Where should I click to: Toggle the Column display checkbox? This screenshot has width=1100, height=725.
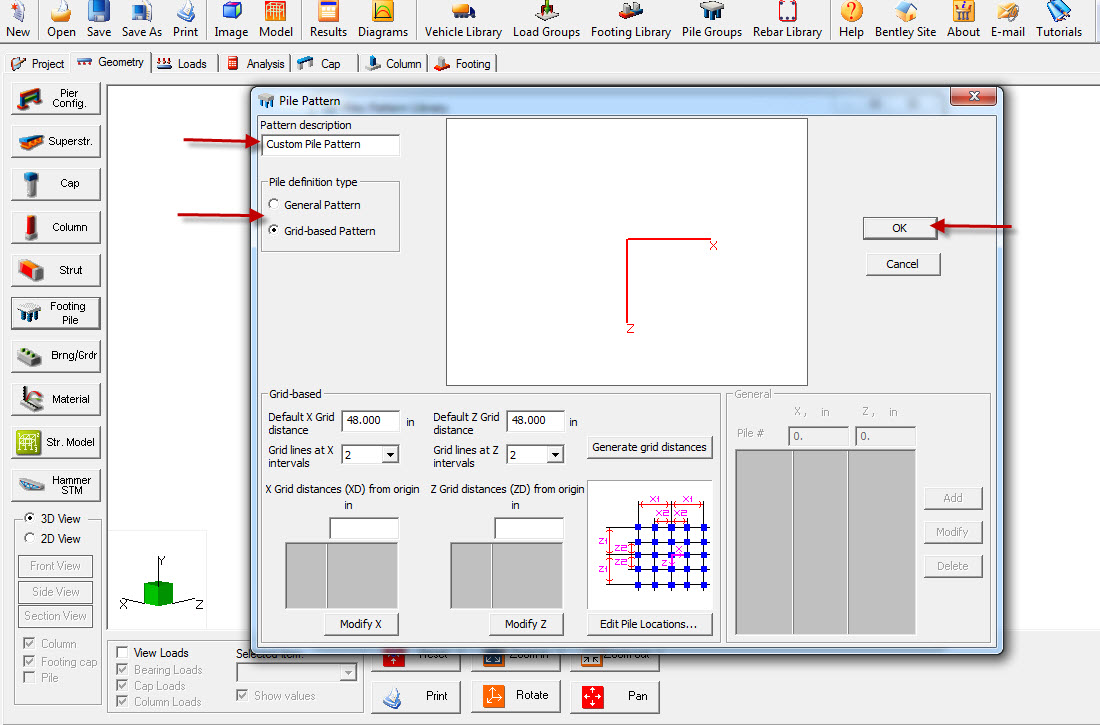point(29,643)
